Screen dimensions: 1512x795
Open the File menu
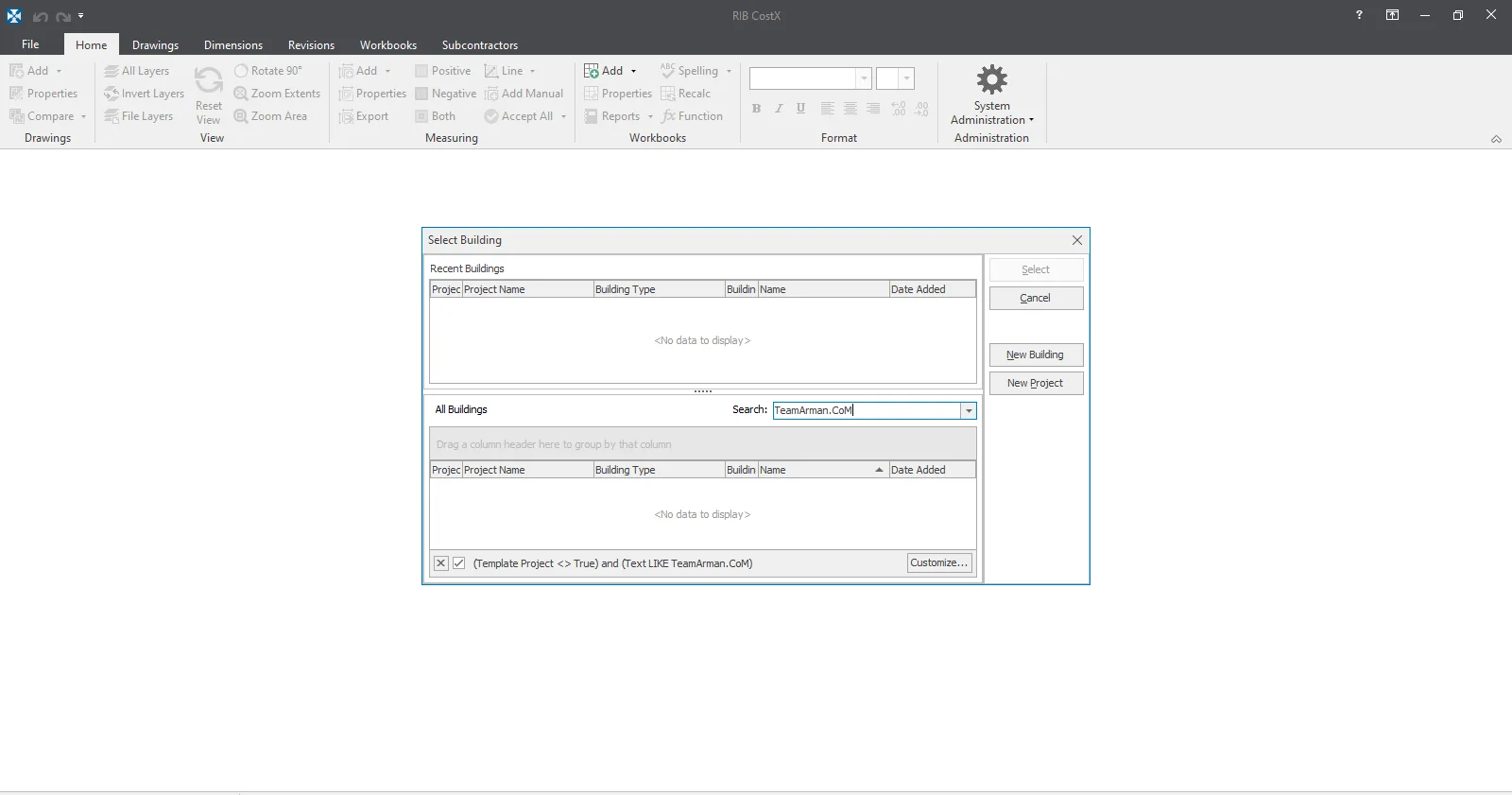point(30,44)
